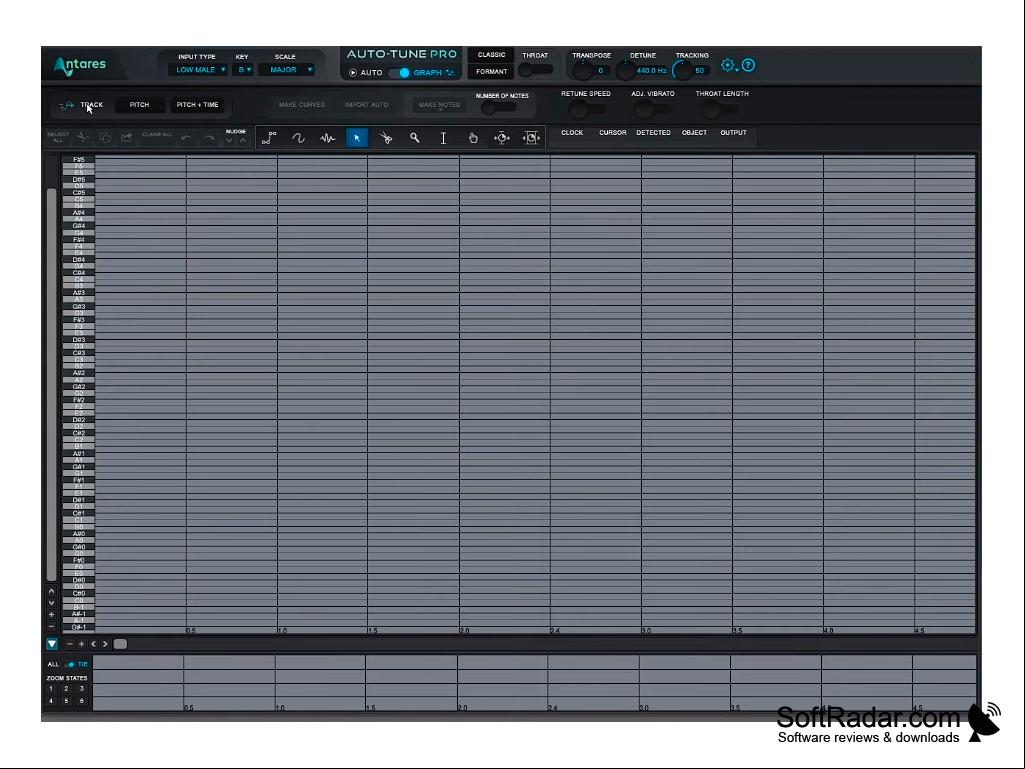
Task: Toggle the Auto/Graph mode switch
Action: (x=399, y=73)
